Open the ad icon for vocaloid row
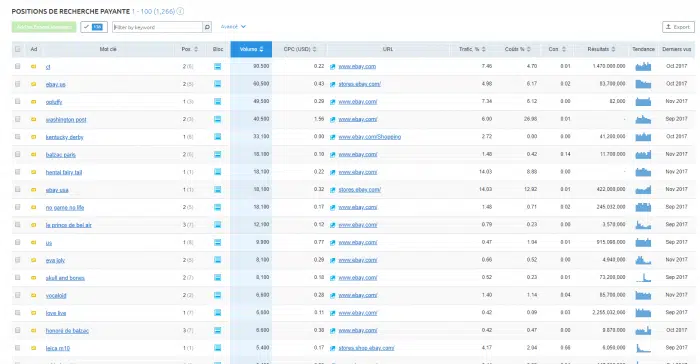Viewport: 700px width, 364px height. coord(33,295)
